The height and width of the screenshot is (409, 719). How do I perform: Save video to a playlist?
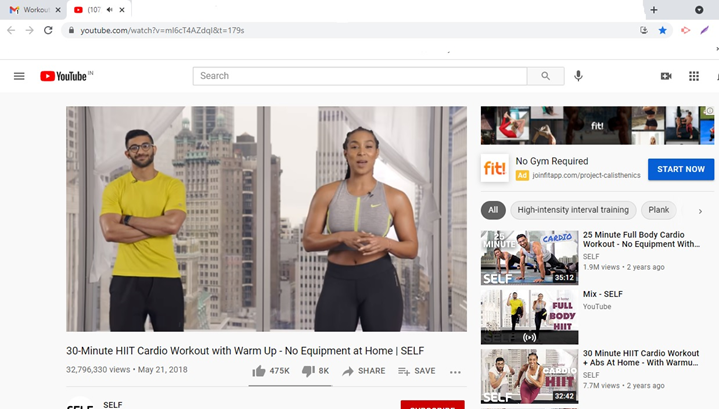tap(417, 371)
